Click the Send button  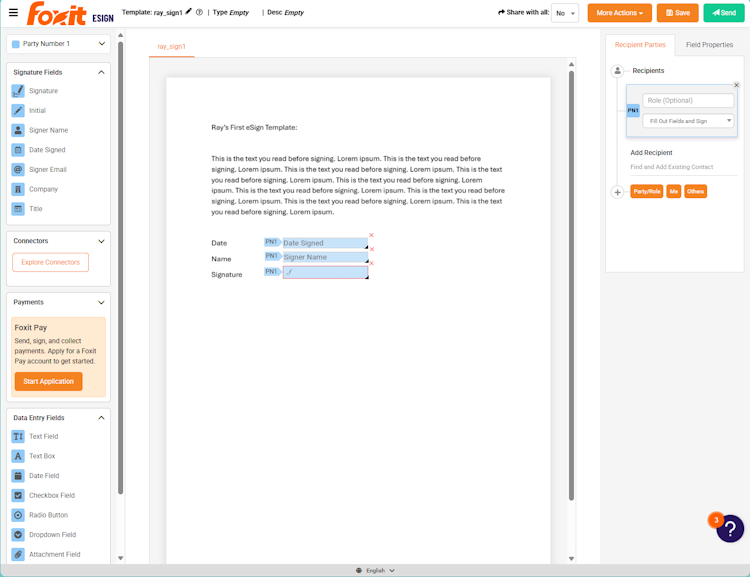724,13
